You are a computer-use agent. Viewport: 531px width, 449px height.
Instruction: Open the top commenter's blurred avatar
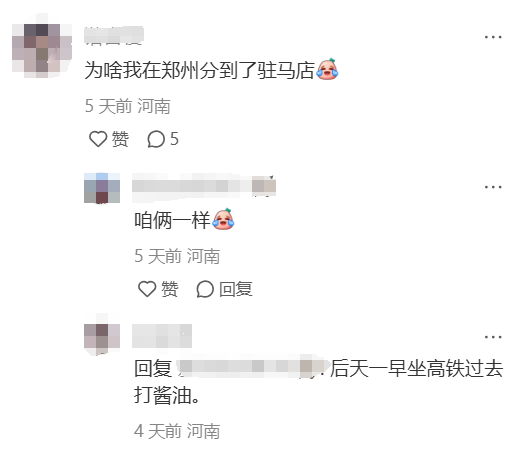coord(42,46)
